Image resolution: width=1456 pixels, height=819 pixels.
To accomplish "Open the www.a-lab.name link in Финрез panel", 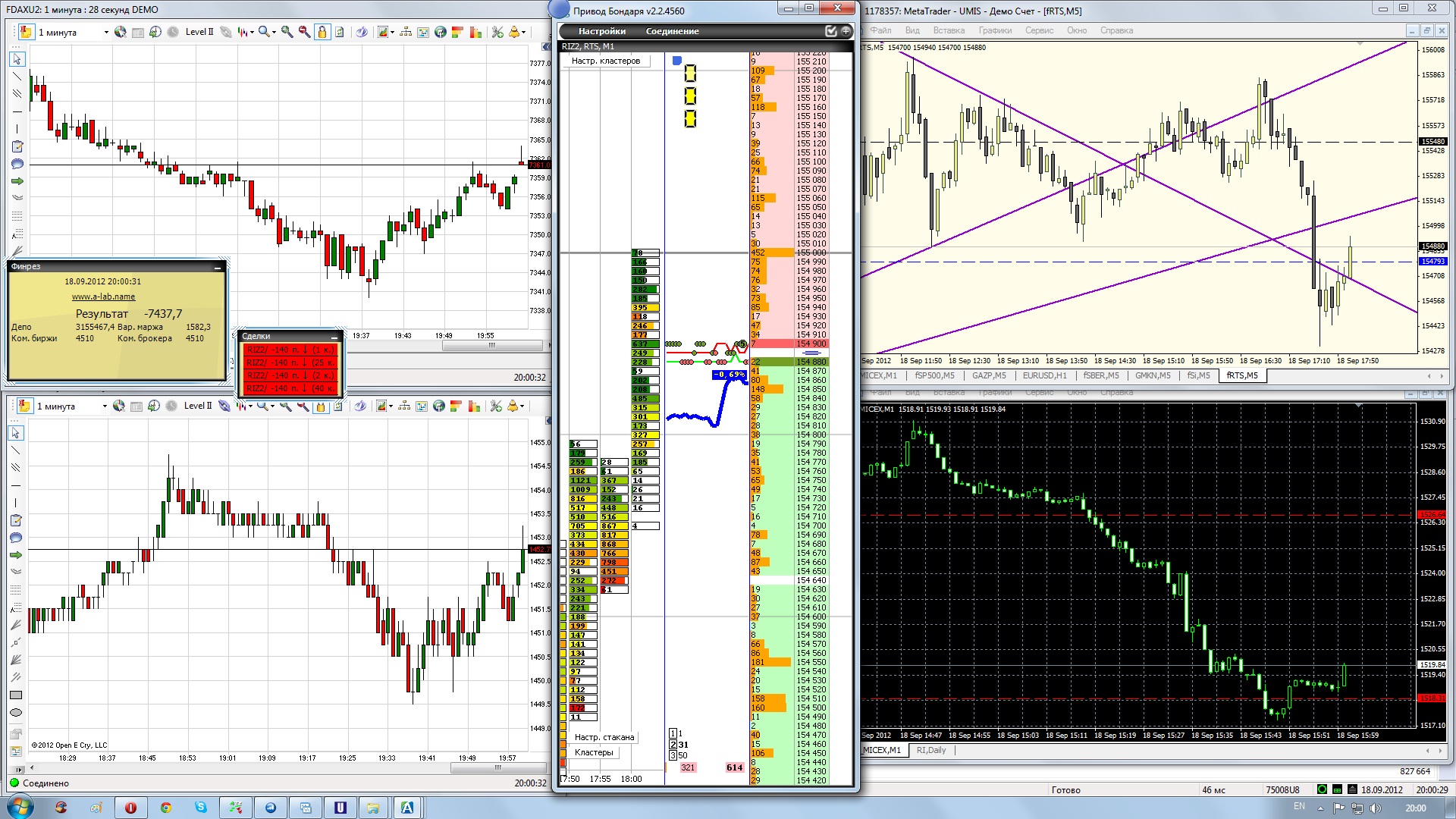I will [103, 297].
